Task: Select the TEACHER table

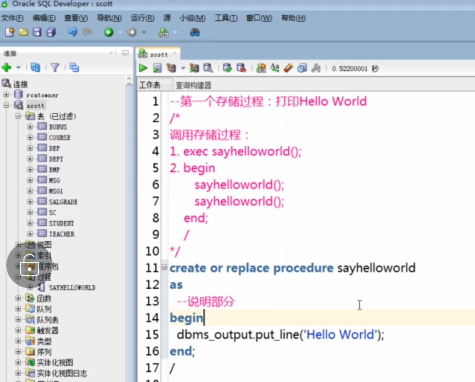Action: tap(62, 234)
